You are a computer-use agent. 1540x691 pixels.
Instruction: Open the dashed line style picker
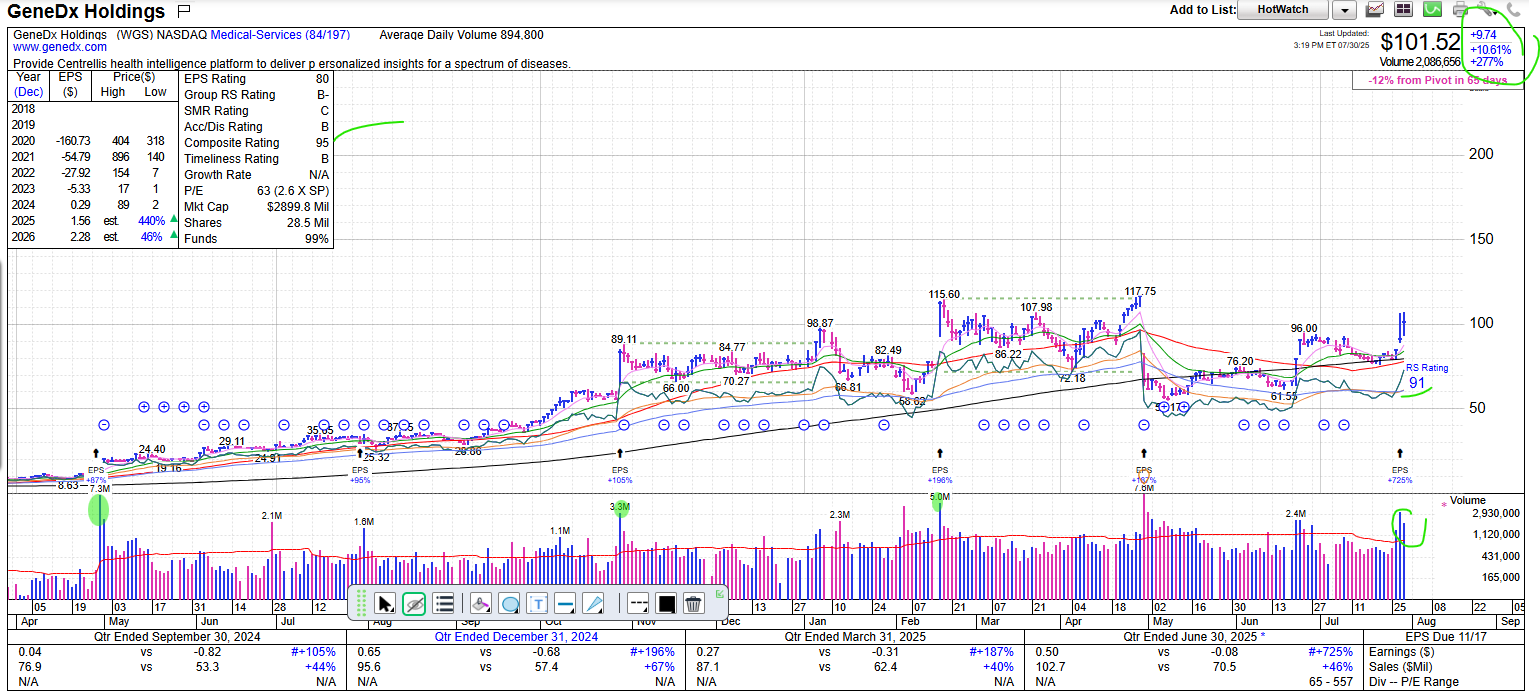pos(638,603)
